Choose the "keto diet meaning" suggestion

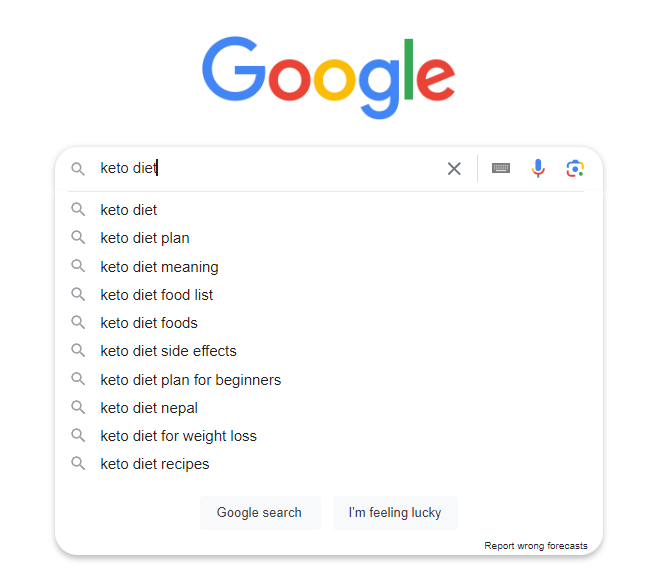click(x=159, y=267)
